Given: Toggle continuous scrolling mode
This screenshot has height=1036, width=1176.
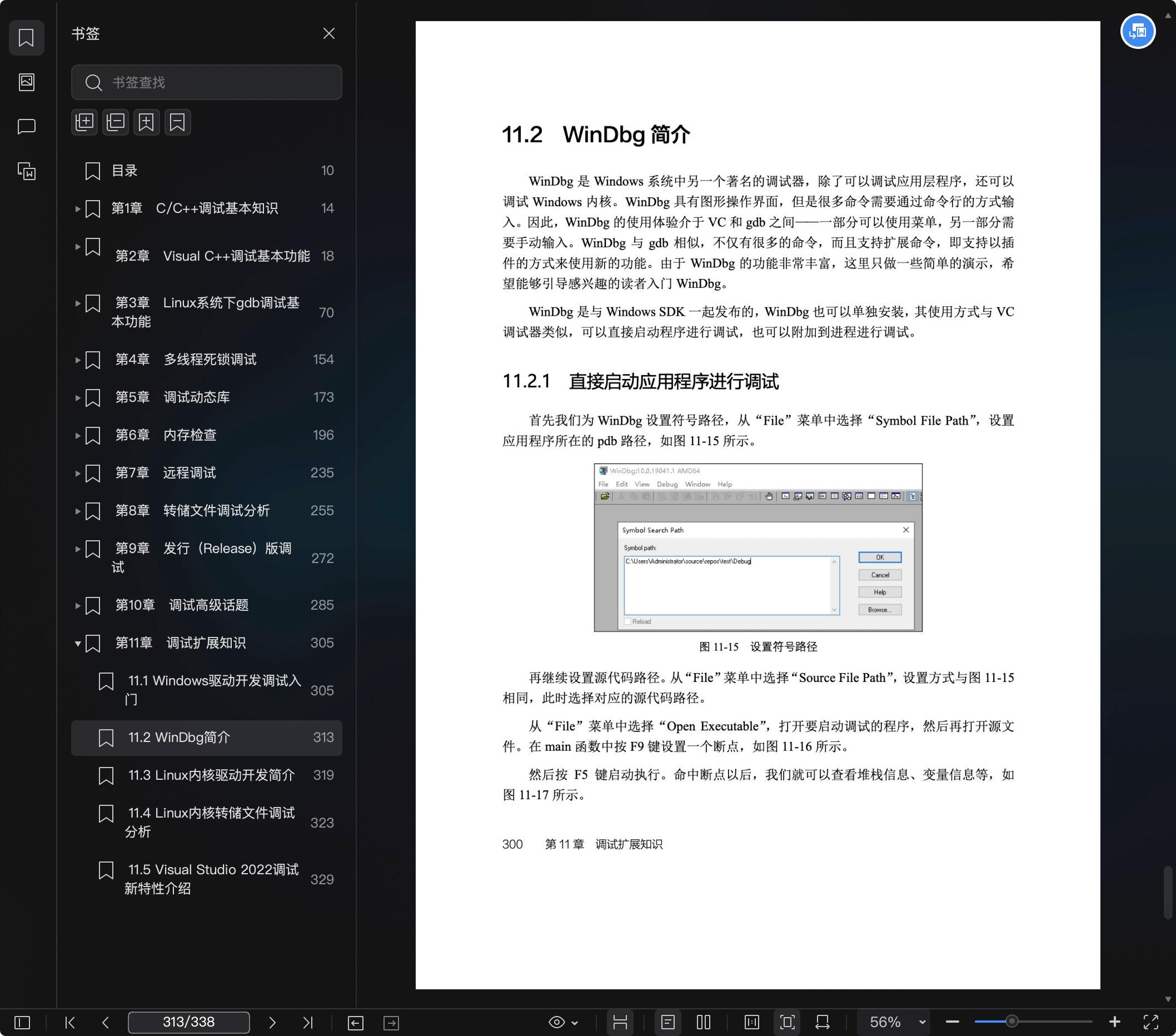Looking at the screenshot, I should [620, 1022].
